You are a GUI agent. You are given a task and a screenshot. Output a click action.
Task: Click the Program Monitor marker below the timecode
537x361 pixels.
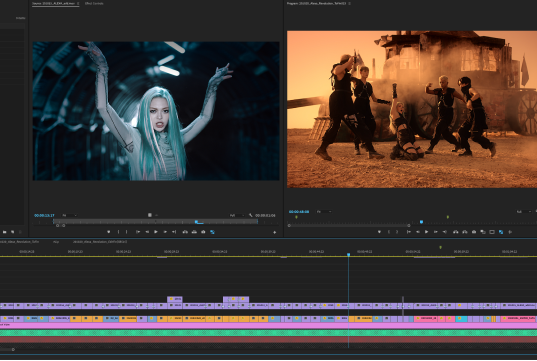[x=297, y=217]
